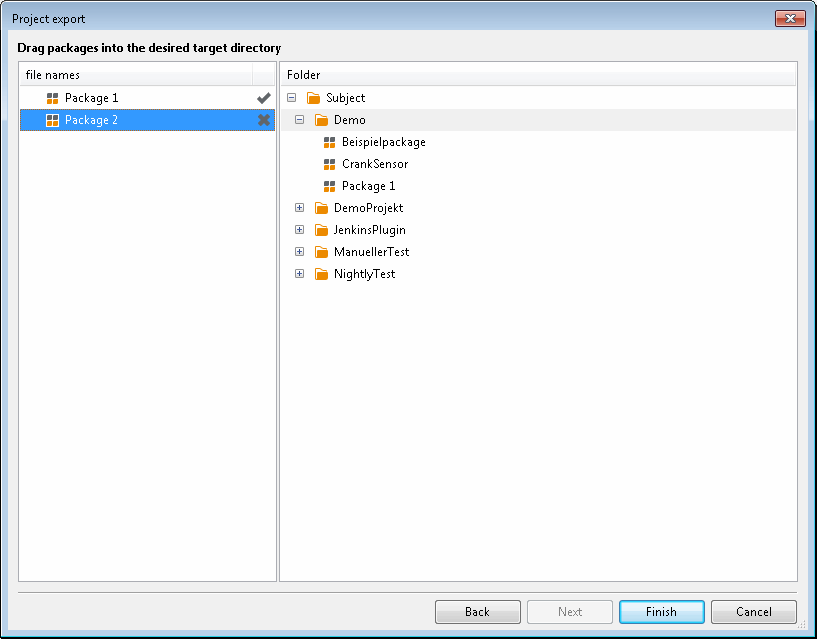
Task: Select 'Package 1' text in file names list
Action: pyautogui.click(x=92, y=98)
